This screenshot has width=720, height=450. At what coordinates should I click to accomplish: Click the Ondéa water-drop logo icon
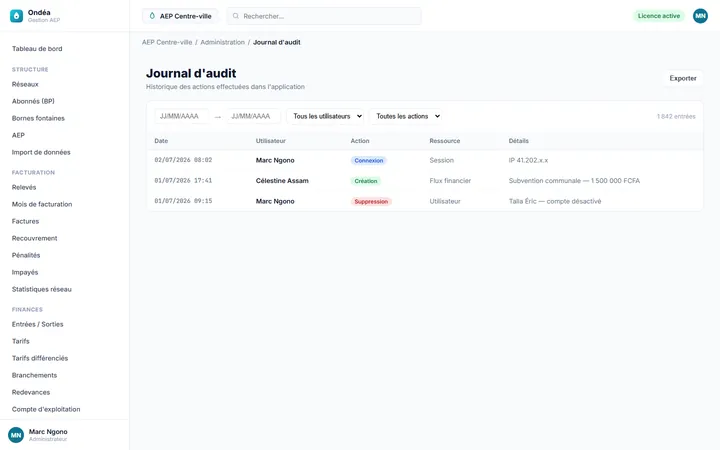pyautogui.click(x=17, y=16)
